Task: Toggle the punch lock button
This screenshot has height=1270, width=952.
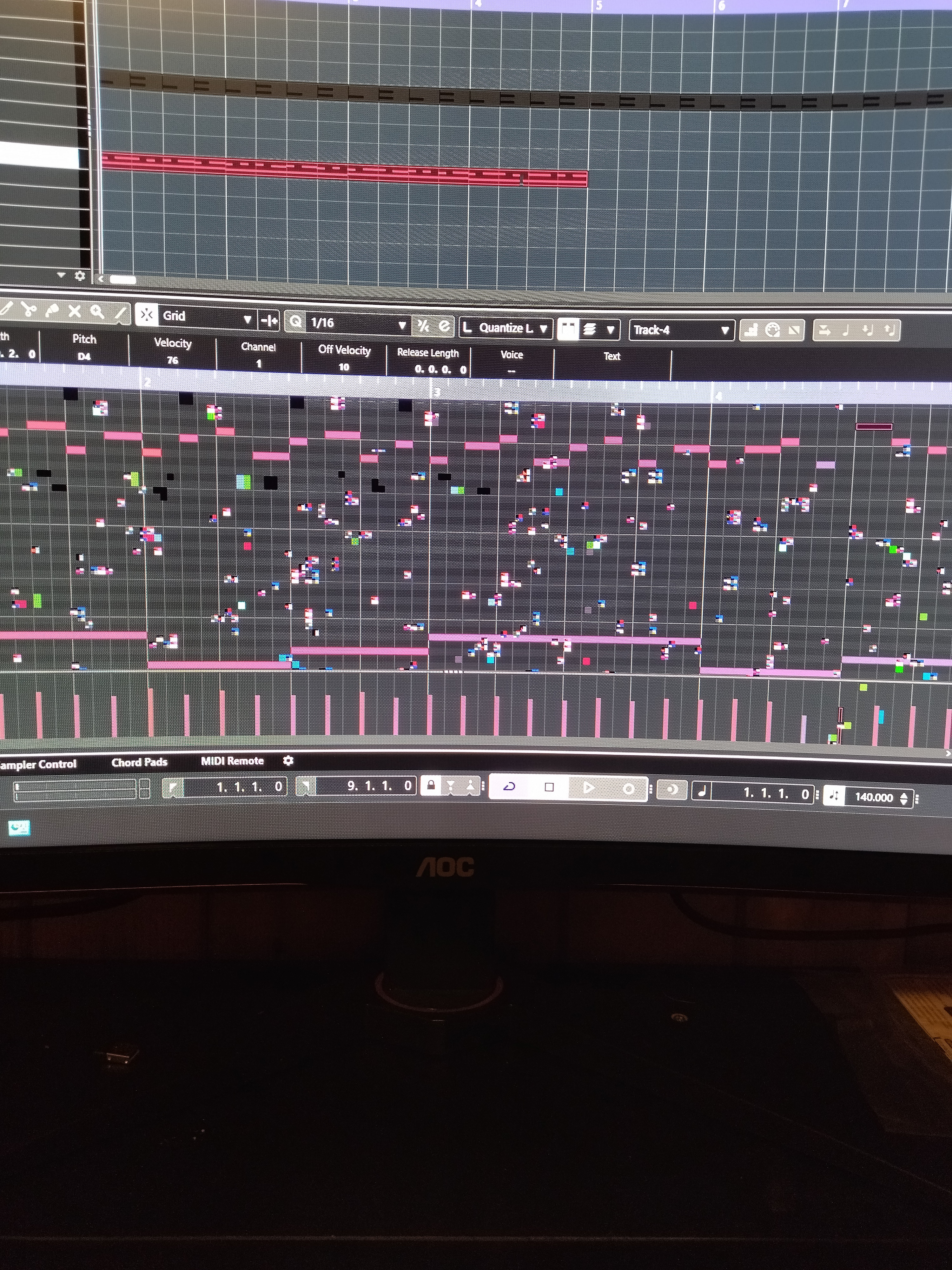Action: click(430, 785)
